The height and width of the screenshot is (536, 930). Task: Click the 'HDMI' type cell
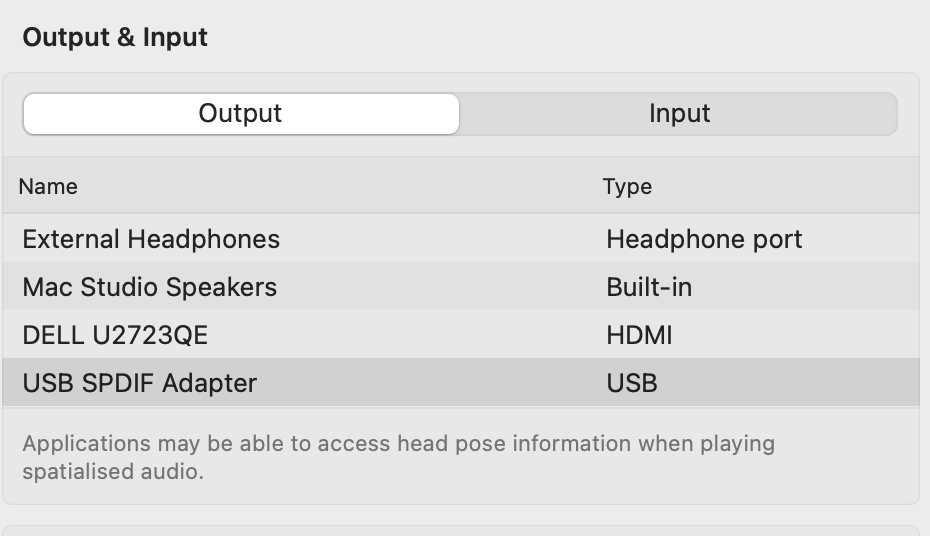(x=639, y=336)
